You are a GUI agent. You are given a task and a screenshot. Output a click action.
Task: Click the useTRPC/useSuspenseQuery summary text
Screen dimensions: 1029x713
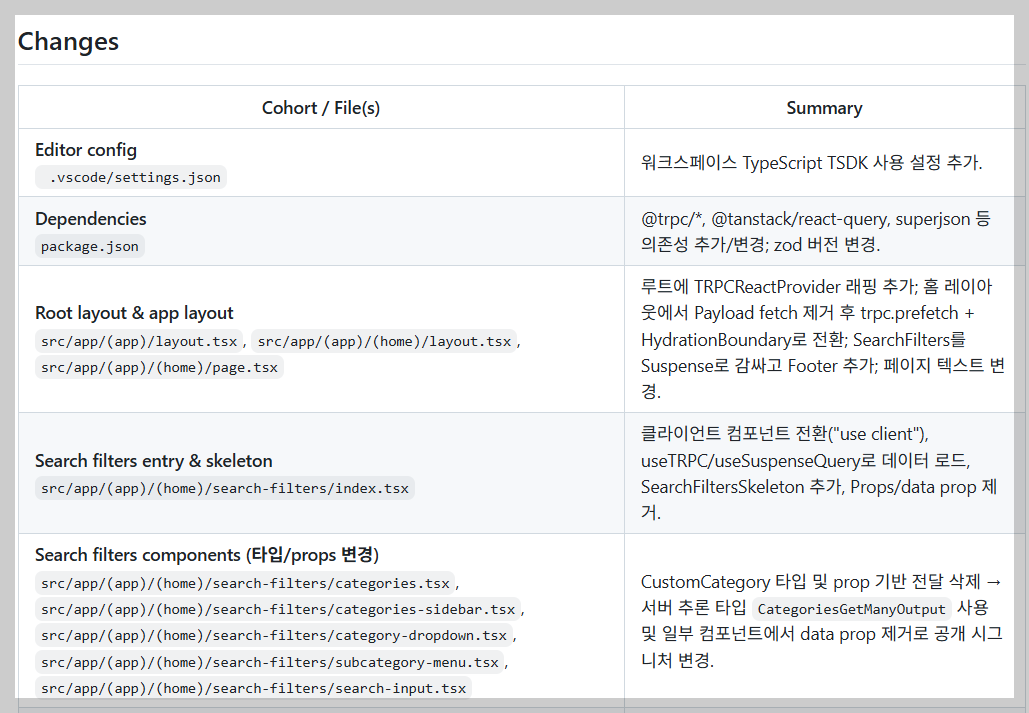click(819, 473)
